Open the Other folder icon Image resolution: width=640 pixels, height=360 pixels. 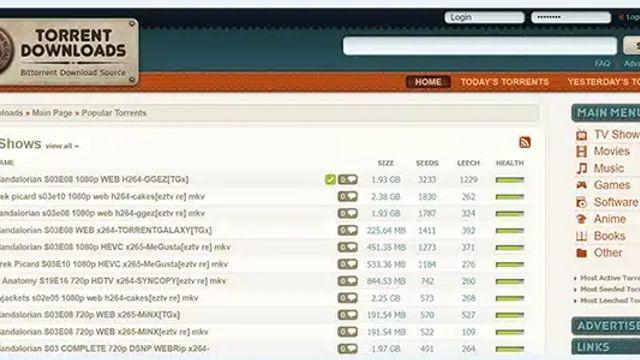point(581,253)
